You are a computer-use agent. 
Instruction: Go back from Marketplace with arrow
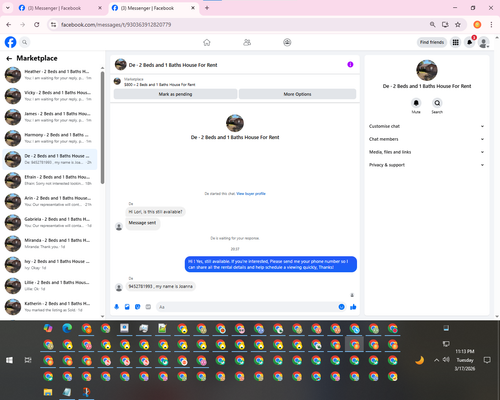coord(9,58)
